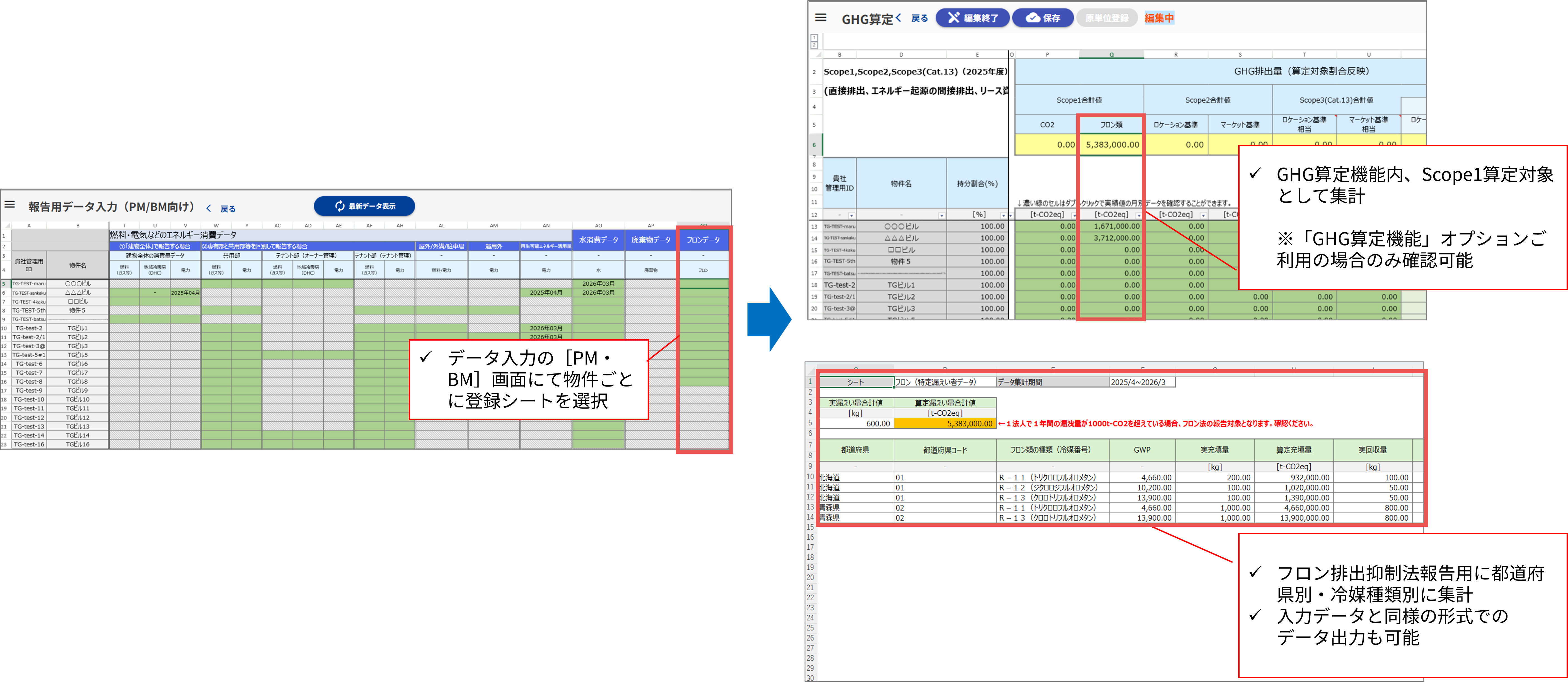
Task: Click refresh icon on 最新データ表示 button
Action: 340,206
